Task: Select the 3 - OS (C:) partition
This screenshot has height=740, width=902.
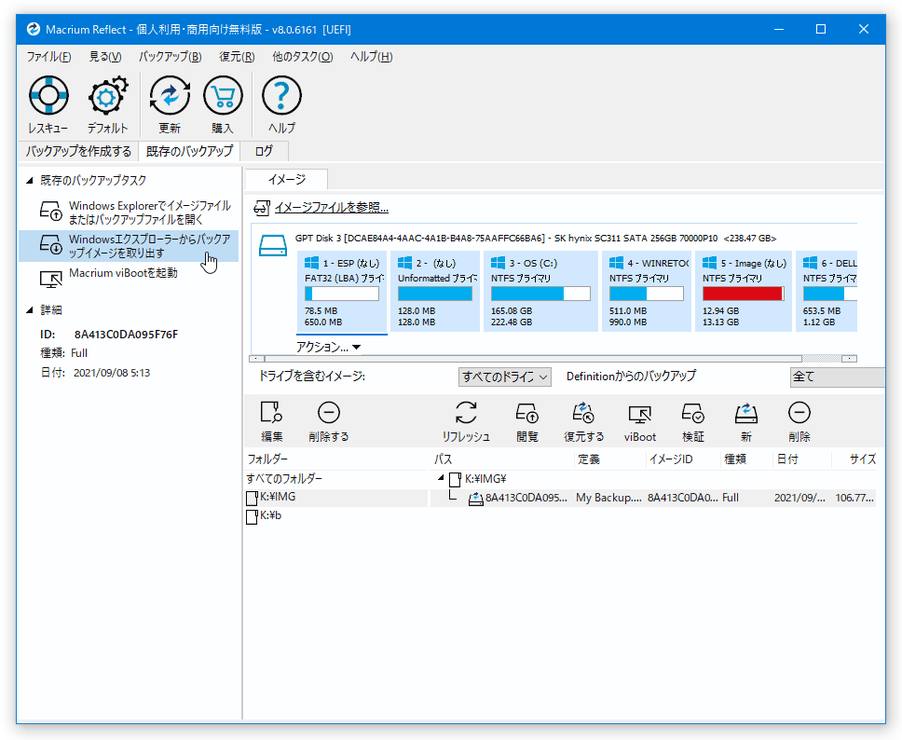Action: click(x=540, y=291)
